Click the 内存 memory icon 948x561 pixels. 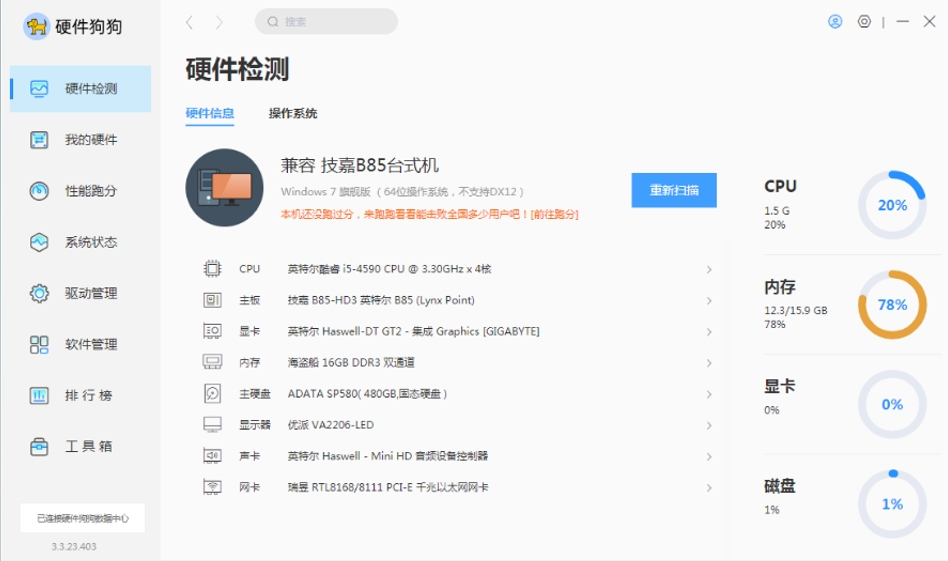click(x=212, y=362)
